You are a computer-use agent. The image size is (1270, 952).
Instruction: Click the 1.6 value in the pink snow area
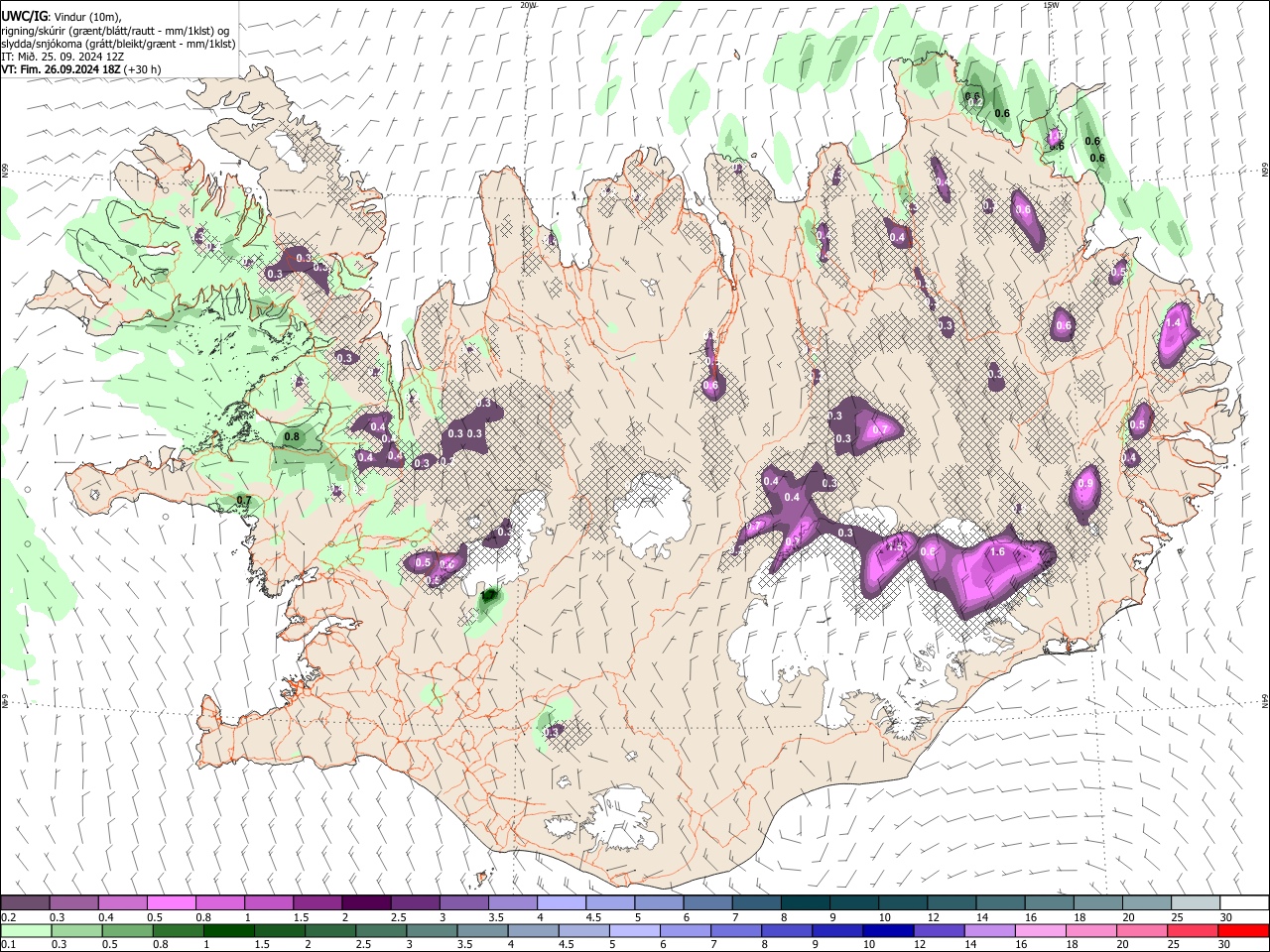pos(998,552)
